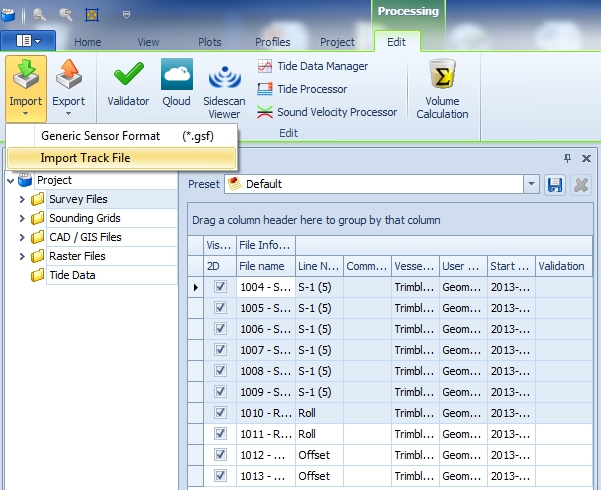Disable the 2D checkbox for file 1013
Viewport: 601px width, 490px height.
click(x=221, y=476)
